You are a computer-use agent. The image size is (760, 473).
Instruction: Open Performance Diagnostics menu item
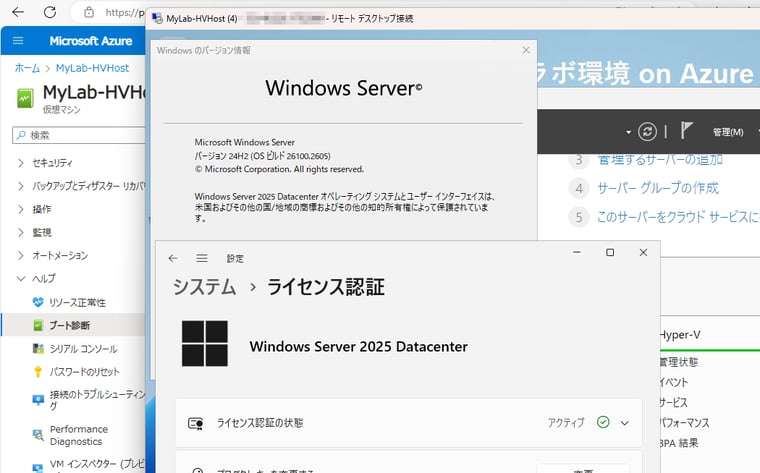click(x=79, y=435)
